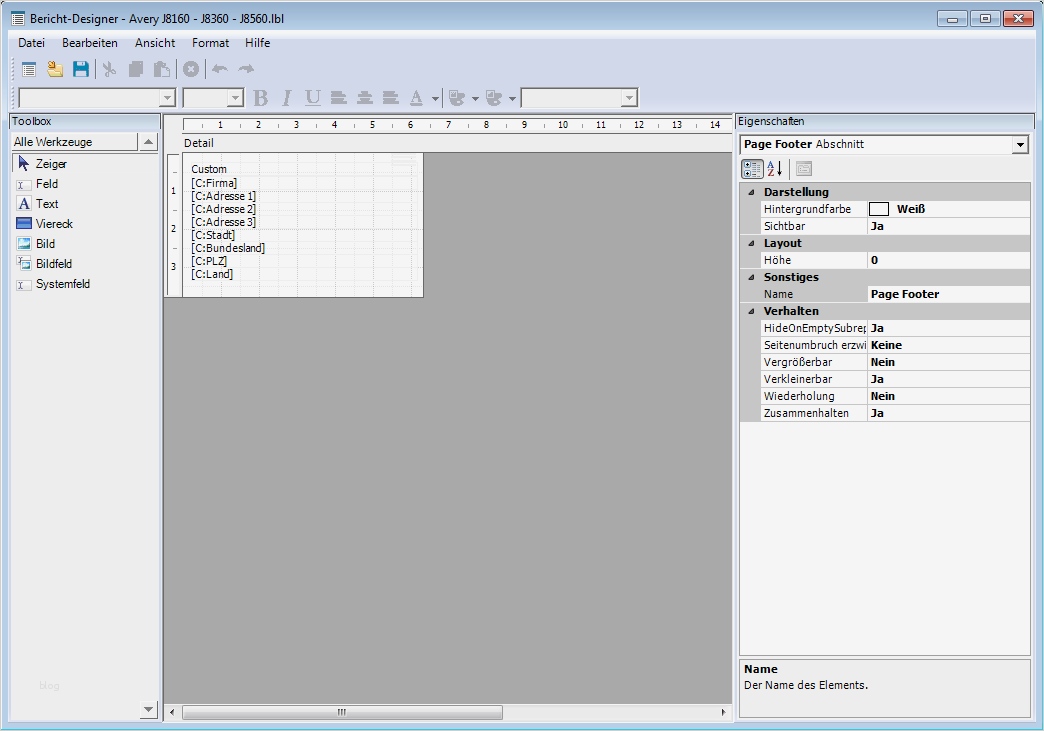Open the font size combo box

point(213,99)
